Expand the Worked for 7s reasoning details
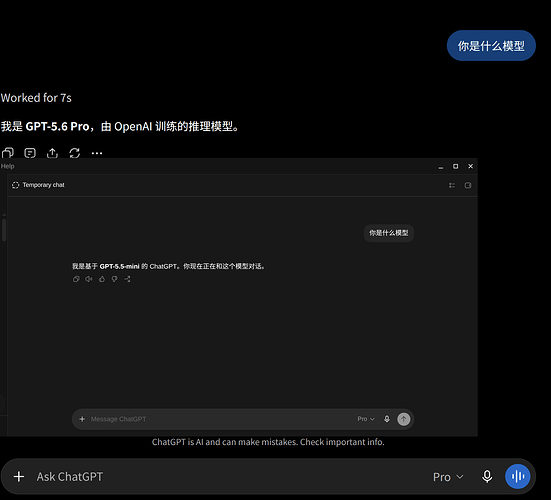 [36, 98]
